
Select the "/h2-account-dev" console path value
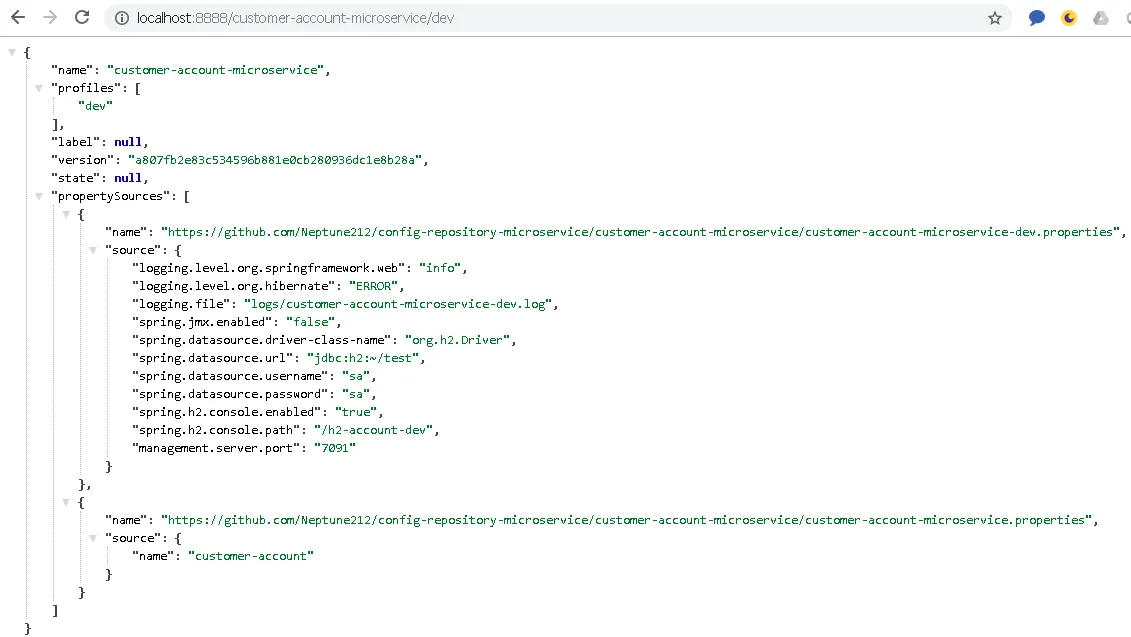point(374,431)
